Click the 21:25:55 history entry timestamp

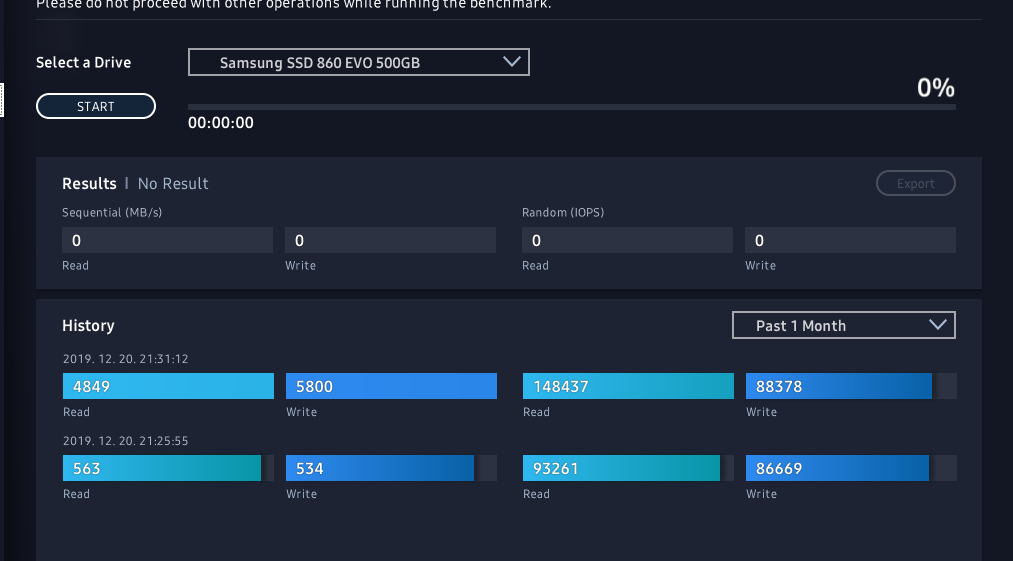pos(126,441)
